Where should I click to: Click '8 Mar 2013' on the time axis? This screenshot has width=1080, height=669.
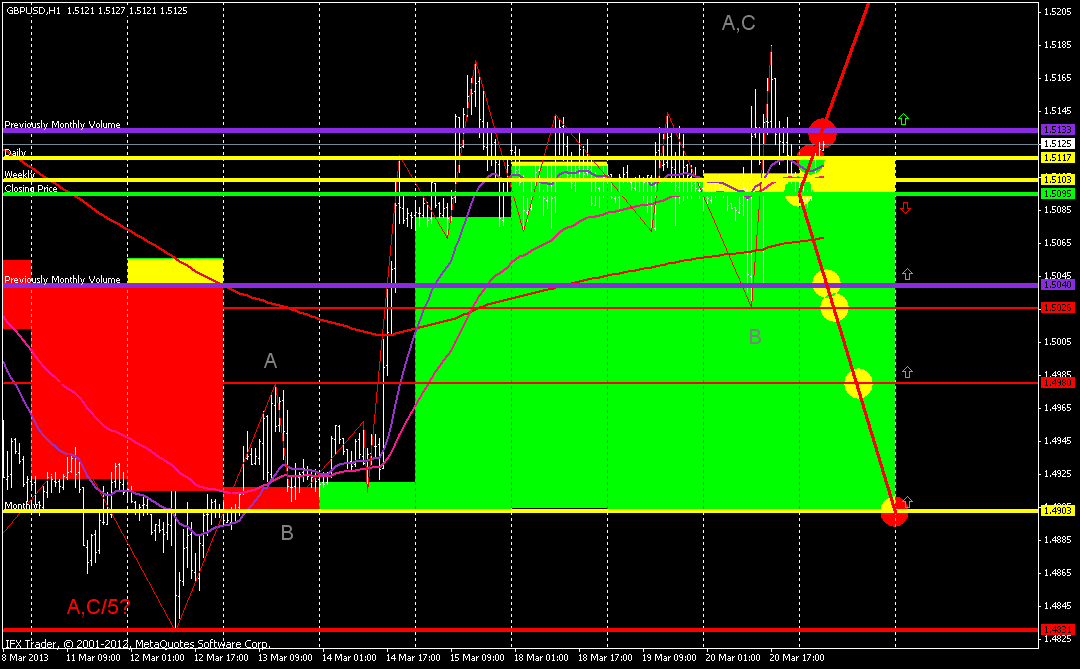click(25, 657)
